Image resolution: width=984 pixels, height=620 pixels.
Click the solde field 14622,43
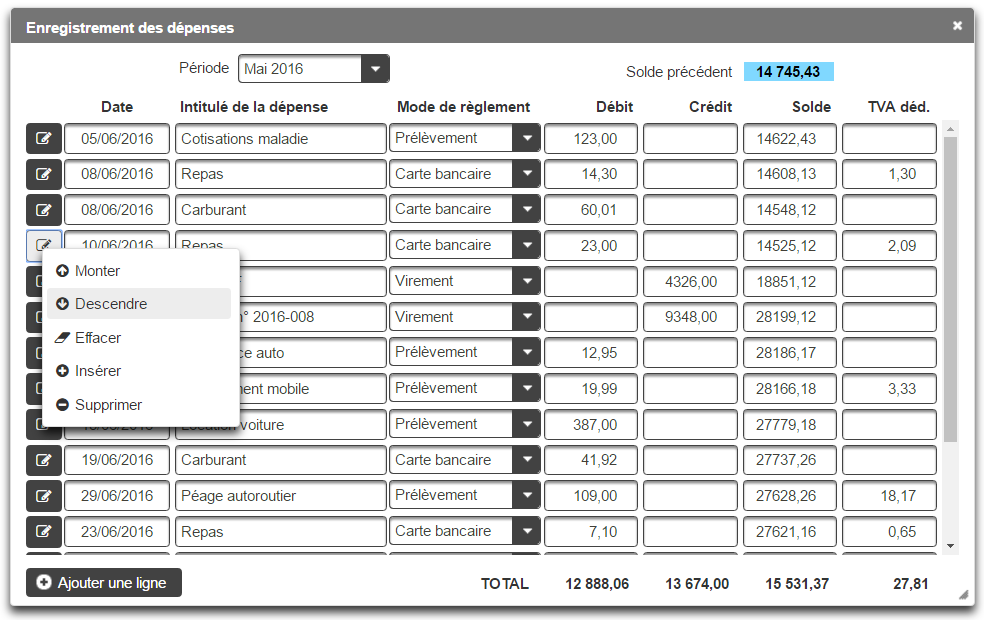pyautogui.click(x=789, y=139)
